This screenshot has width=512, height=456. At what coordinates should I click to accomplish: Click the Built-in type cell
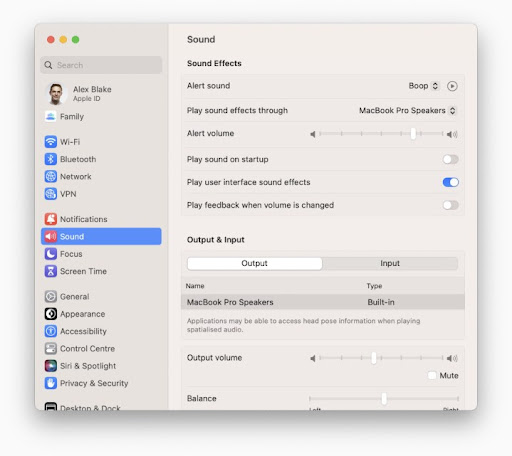point(381,302)
